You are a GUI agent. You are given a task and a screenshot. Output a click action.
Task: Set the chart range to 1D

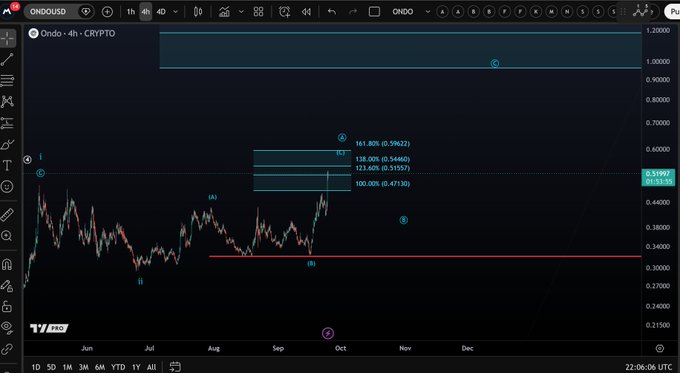pos(36,367)
